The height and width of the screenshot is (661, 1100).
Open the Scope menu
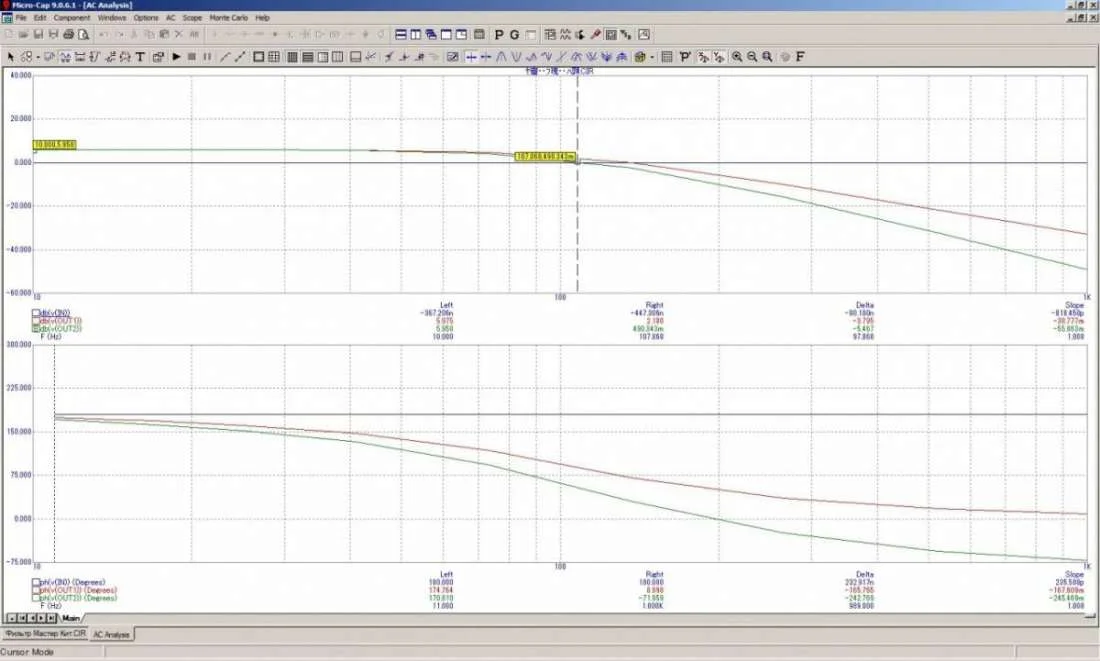click(x=192, y=18)
